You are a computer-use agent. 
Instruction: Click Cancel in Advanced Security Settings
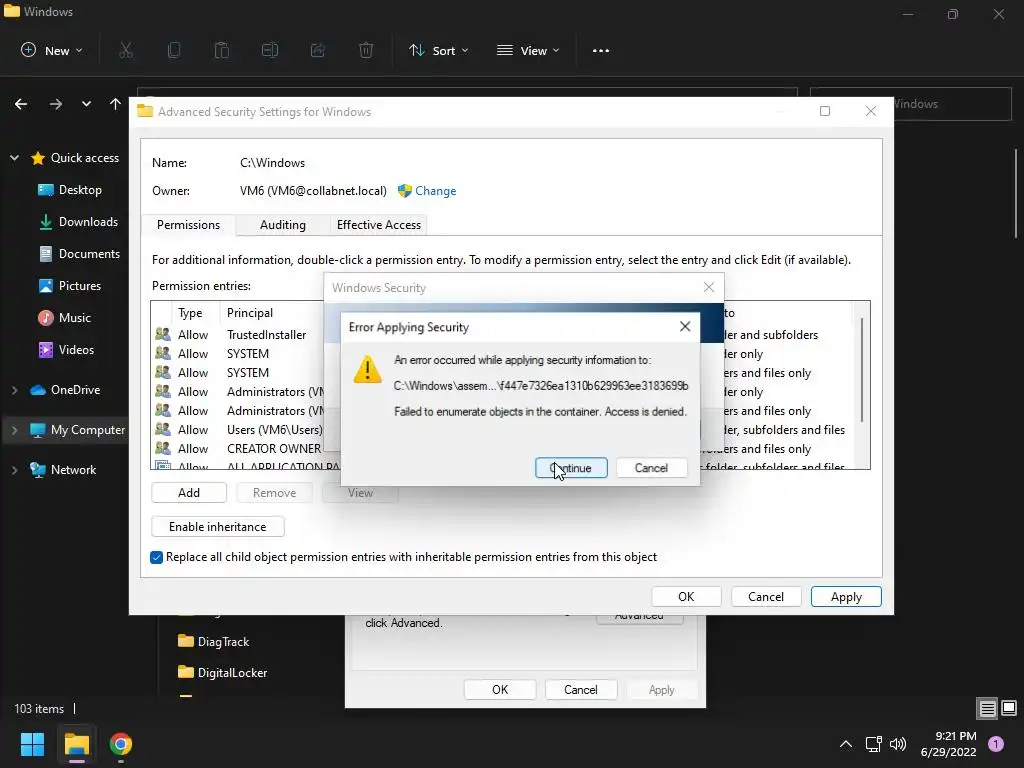coord(766,596)
